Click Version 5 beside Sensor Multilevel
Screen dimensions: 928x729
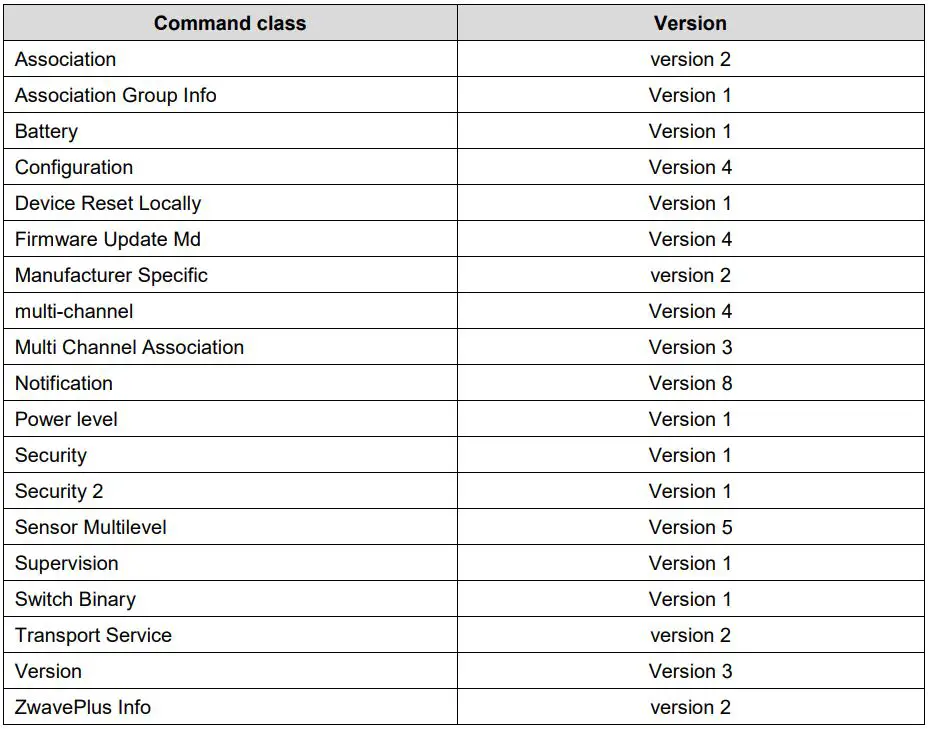coord(690,527)
